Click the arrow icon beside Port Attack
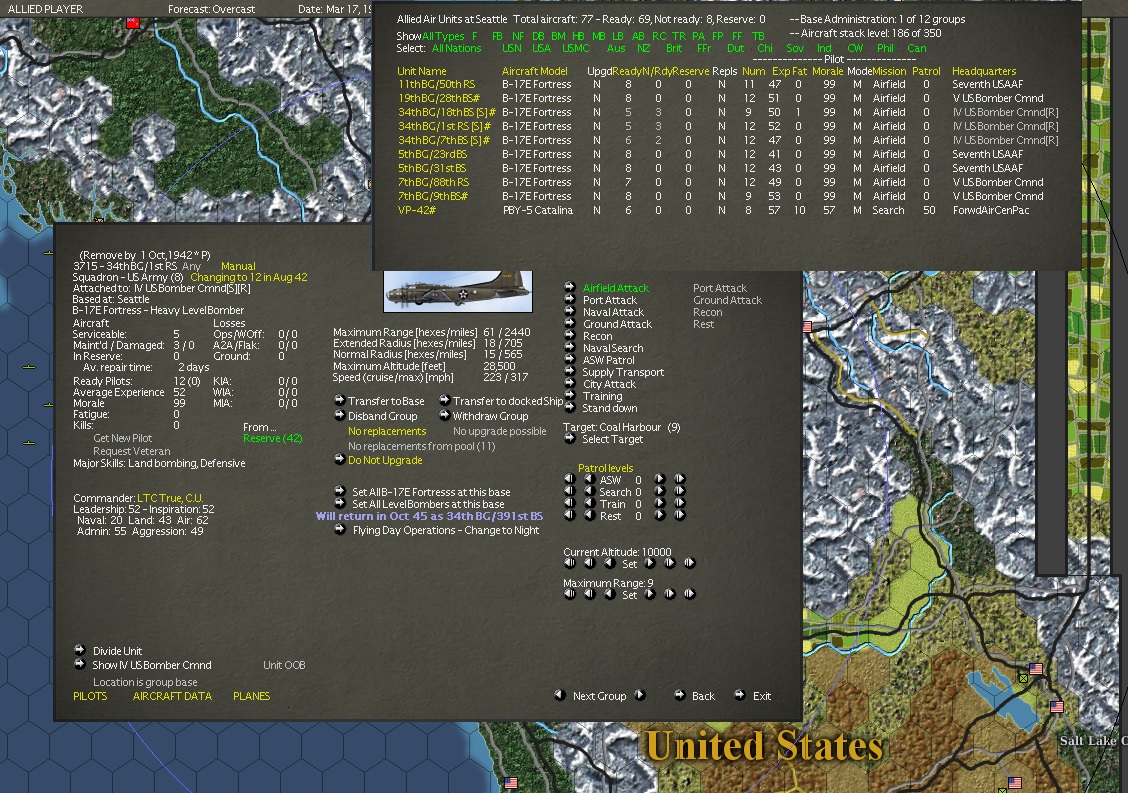 (570, 299)
